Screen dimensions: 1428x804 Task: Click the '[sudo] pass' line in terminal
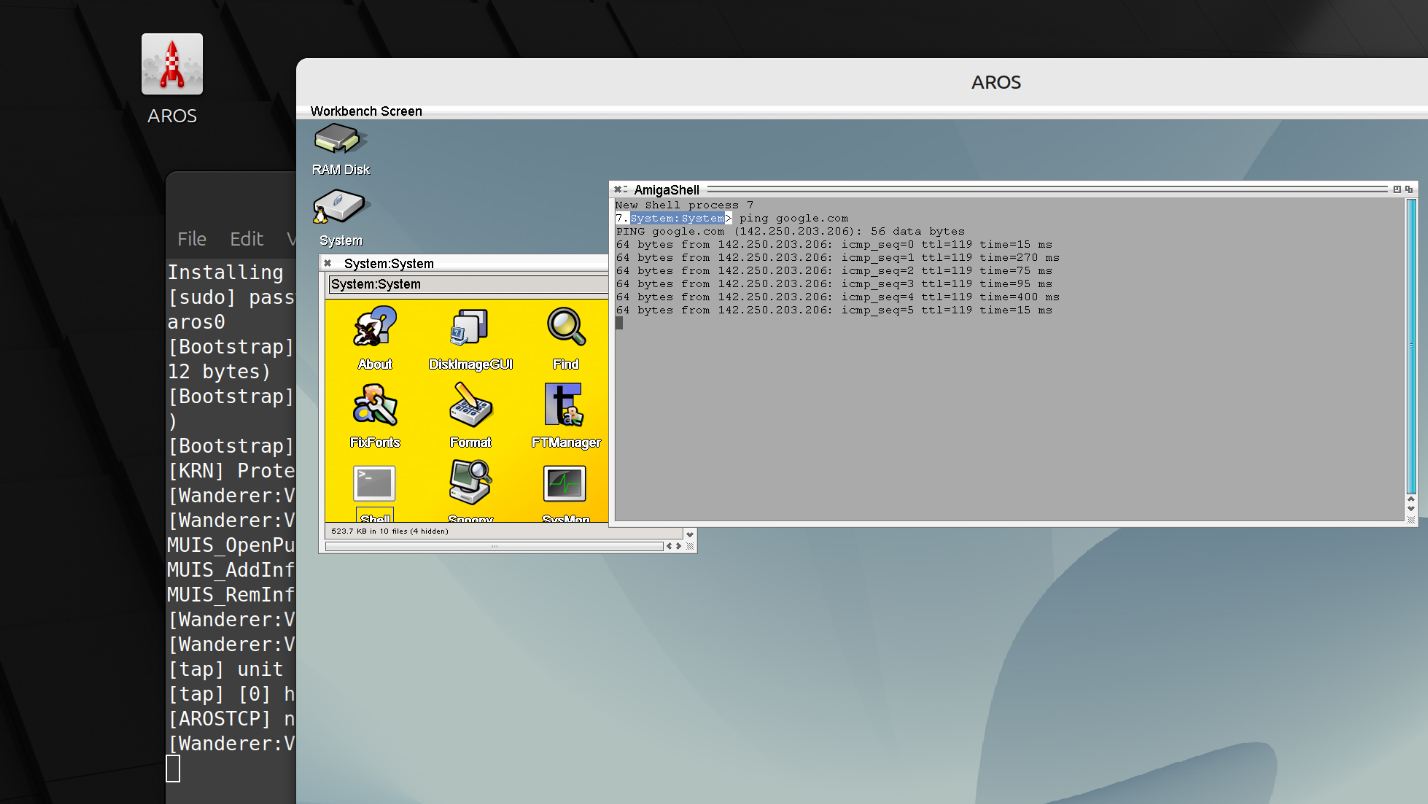pos(231,297)
